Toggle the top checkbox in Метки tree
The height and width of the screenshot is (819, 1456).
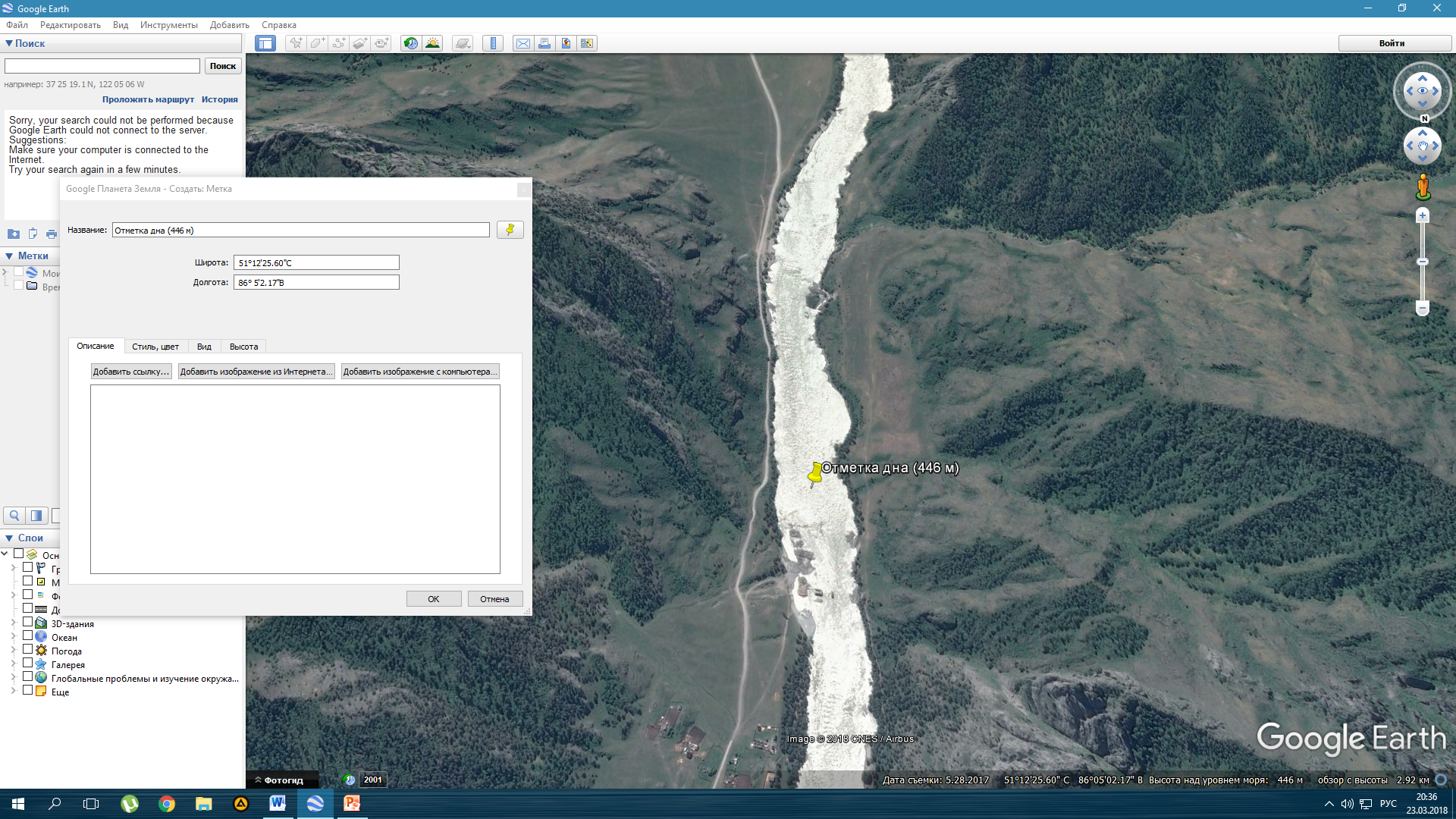click(x=18, y=271)
